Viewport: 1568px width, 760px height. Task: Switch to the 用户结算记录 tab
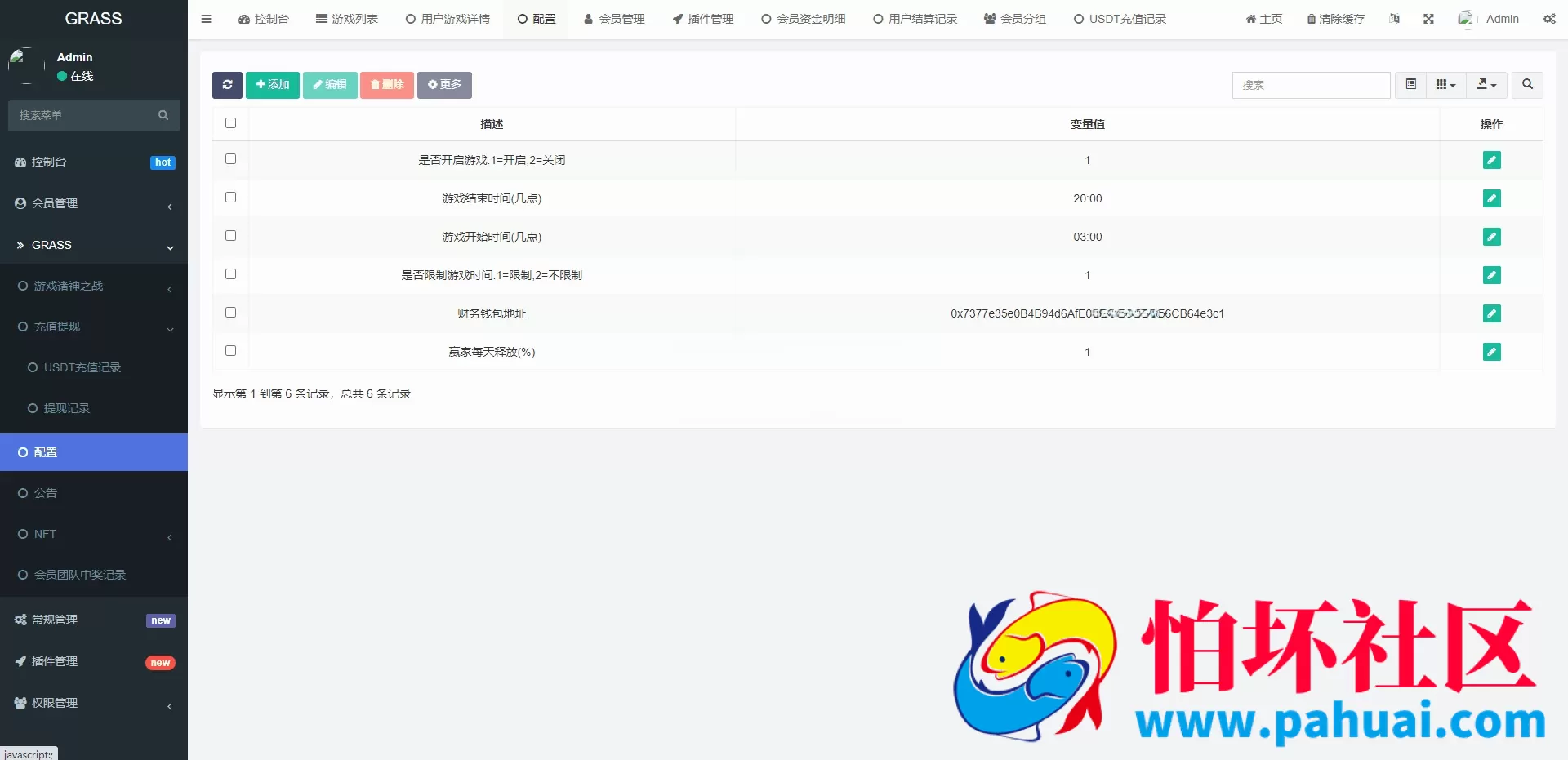pos(915,19)
